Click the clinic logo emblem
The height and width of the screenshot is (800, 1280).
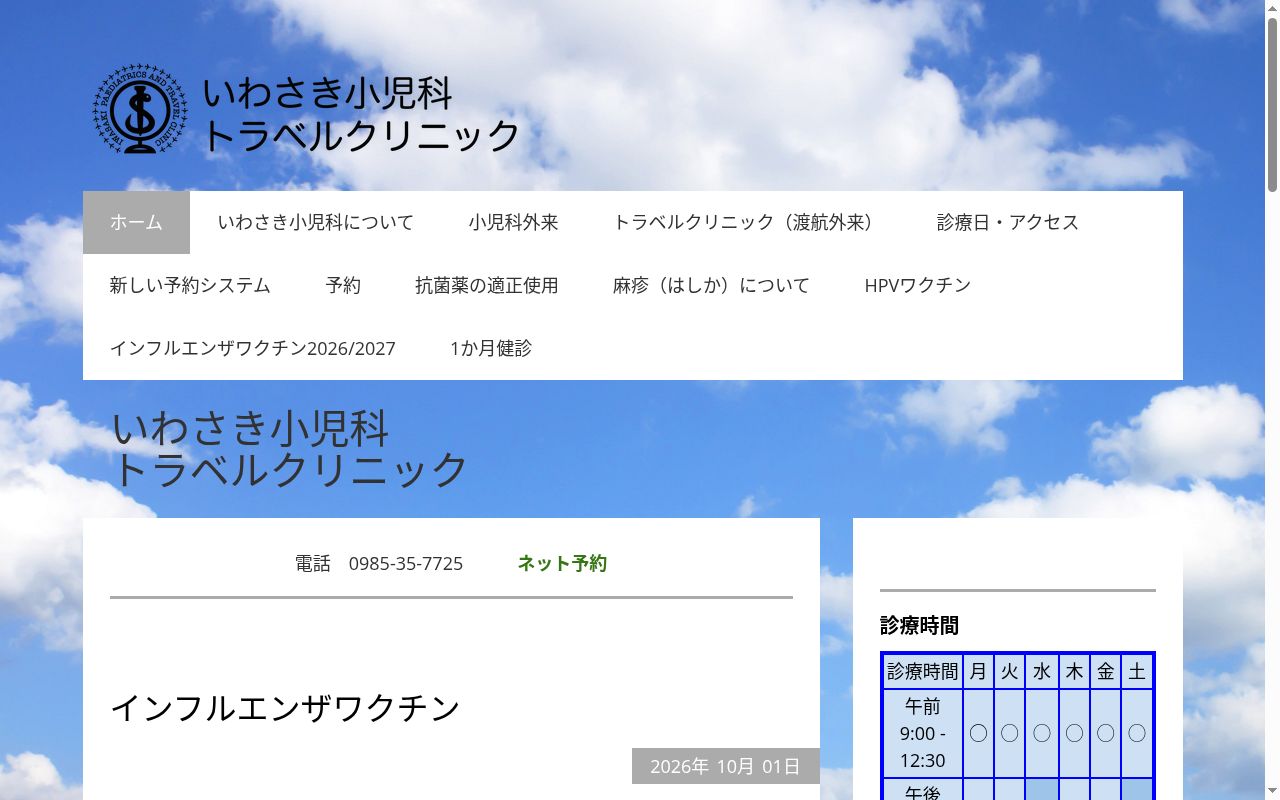pos(140,109)
